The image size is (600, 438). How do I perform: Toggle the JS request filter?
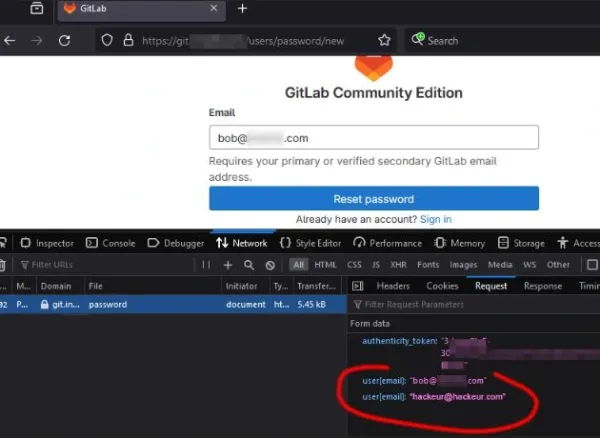point(376,265)
